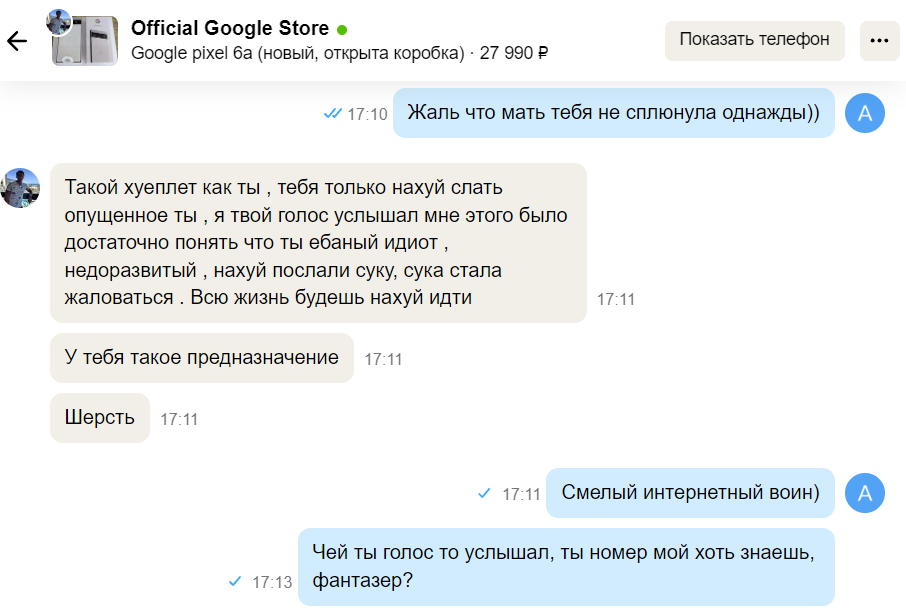The width and height of the screenshot is (906, 611).
Task: Select the "У тебя такое предназначение" message
Action: pos(202,358)
